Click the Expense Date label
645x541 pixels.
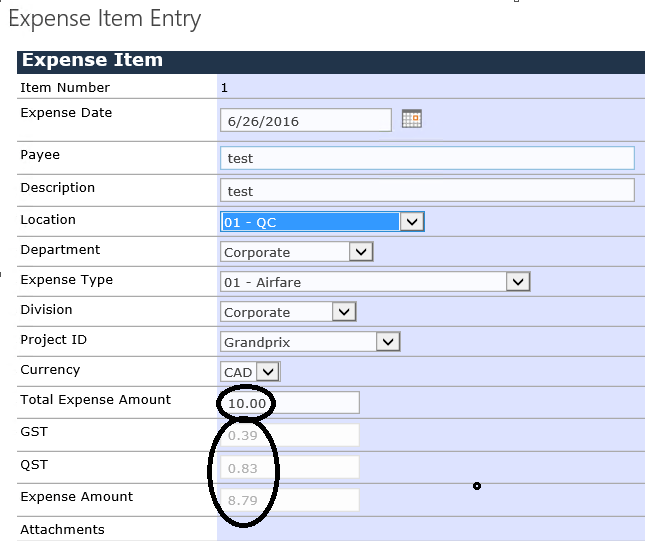pyautogui.click(x=66, y=113)
